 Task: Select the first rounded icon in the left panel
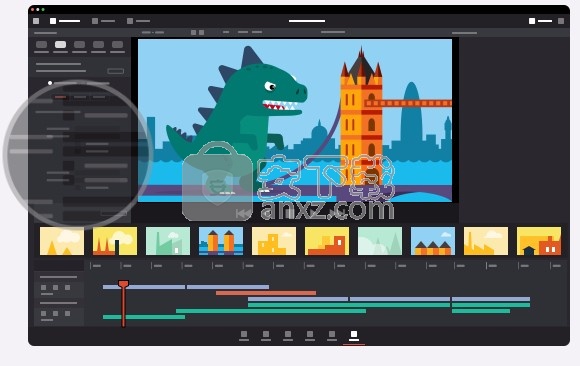coord(41,45)
